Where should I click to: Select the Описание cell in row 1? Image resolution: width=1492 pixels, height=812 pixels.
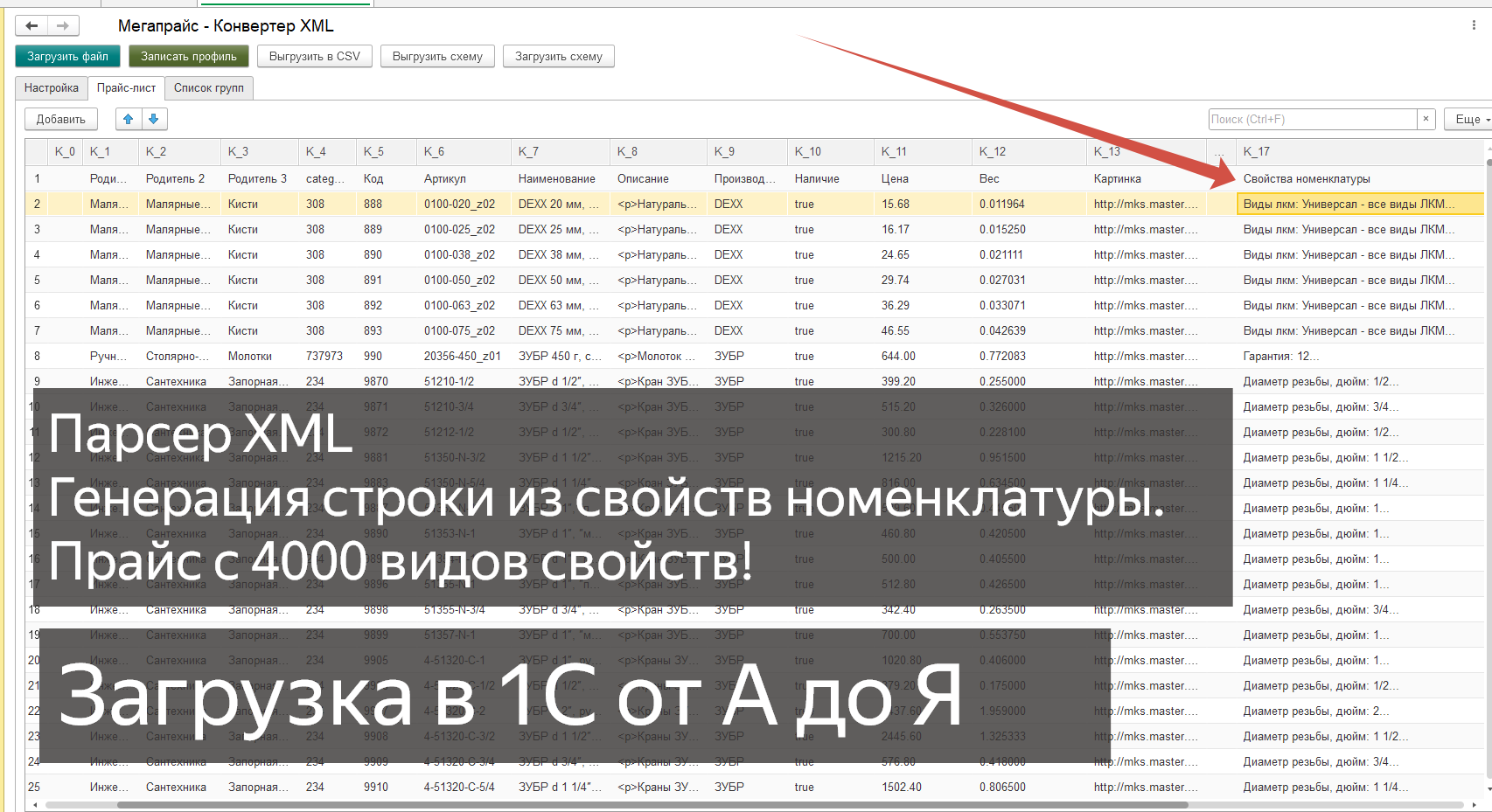click(660, 178)
